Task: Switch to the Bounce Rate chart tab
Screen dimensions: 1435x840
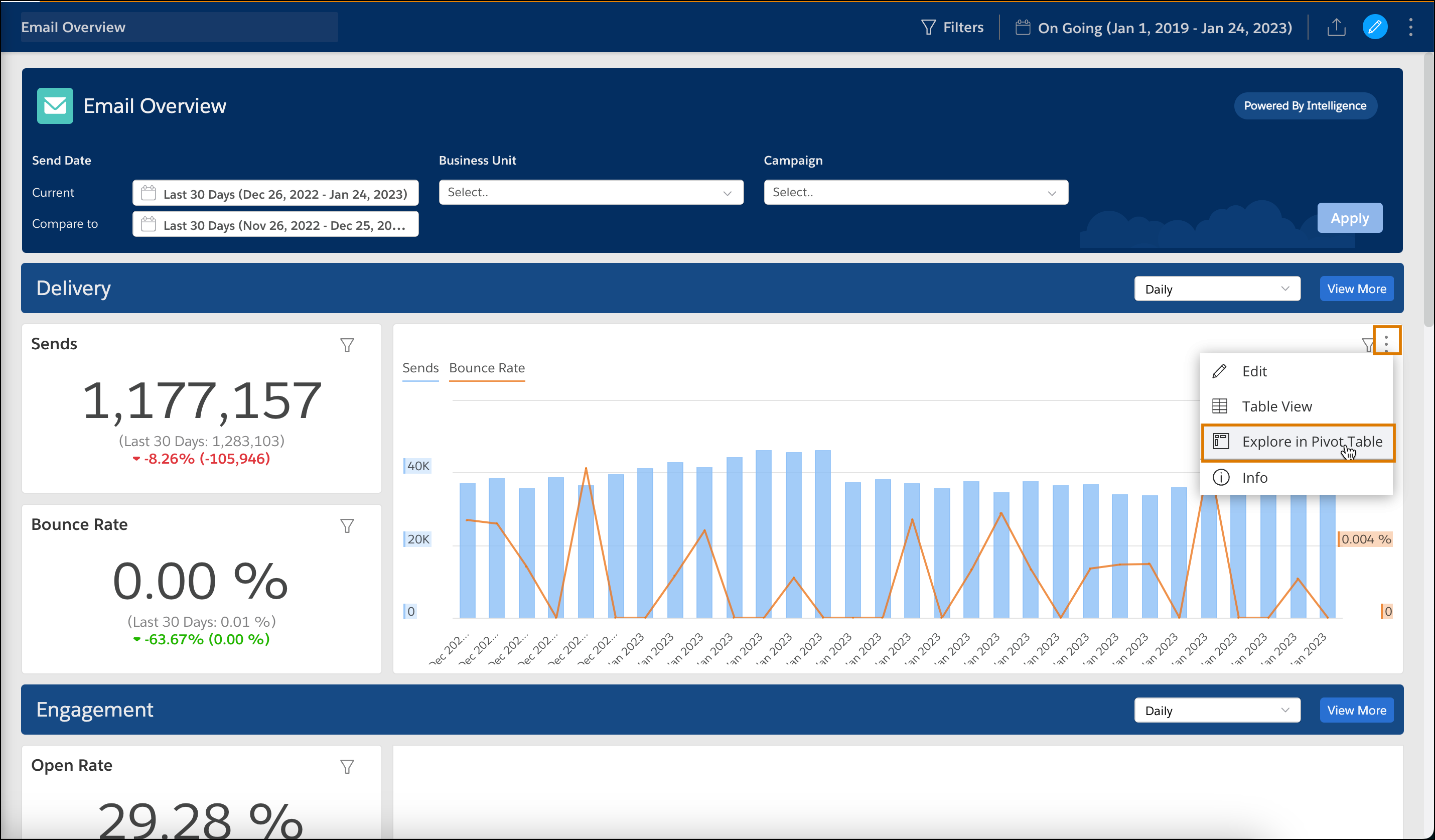Action: point(487,368)
